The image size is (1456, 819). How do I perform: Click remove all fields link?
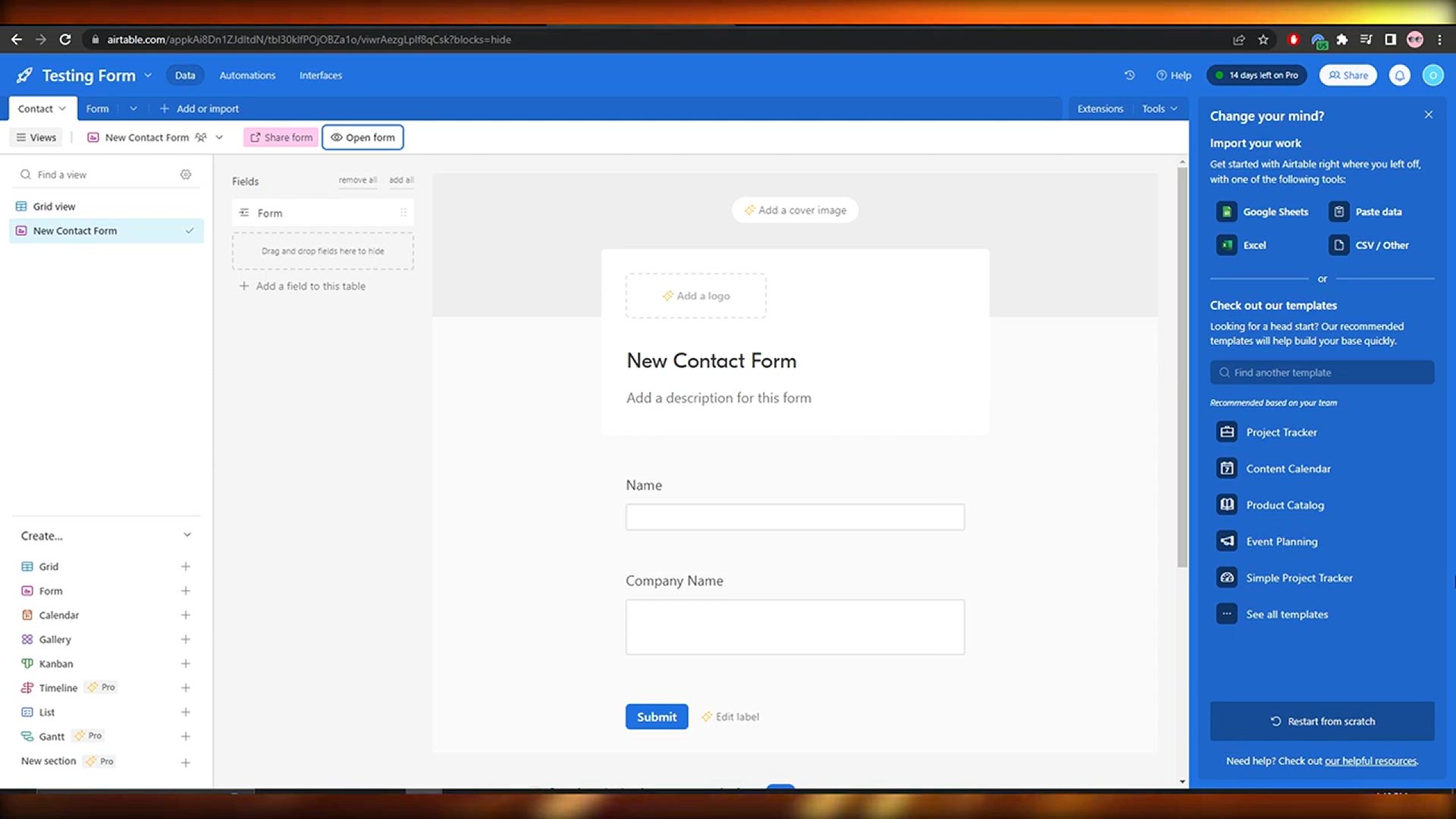(x=357, y=180)
